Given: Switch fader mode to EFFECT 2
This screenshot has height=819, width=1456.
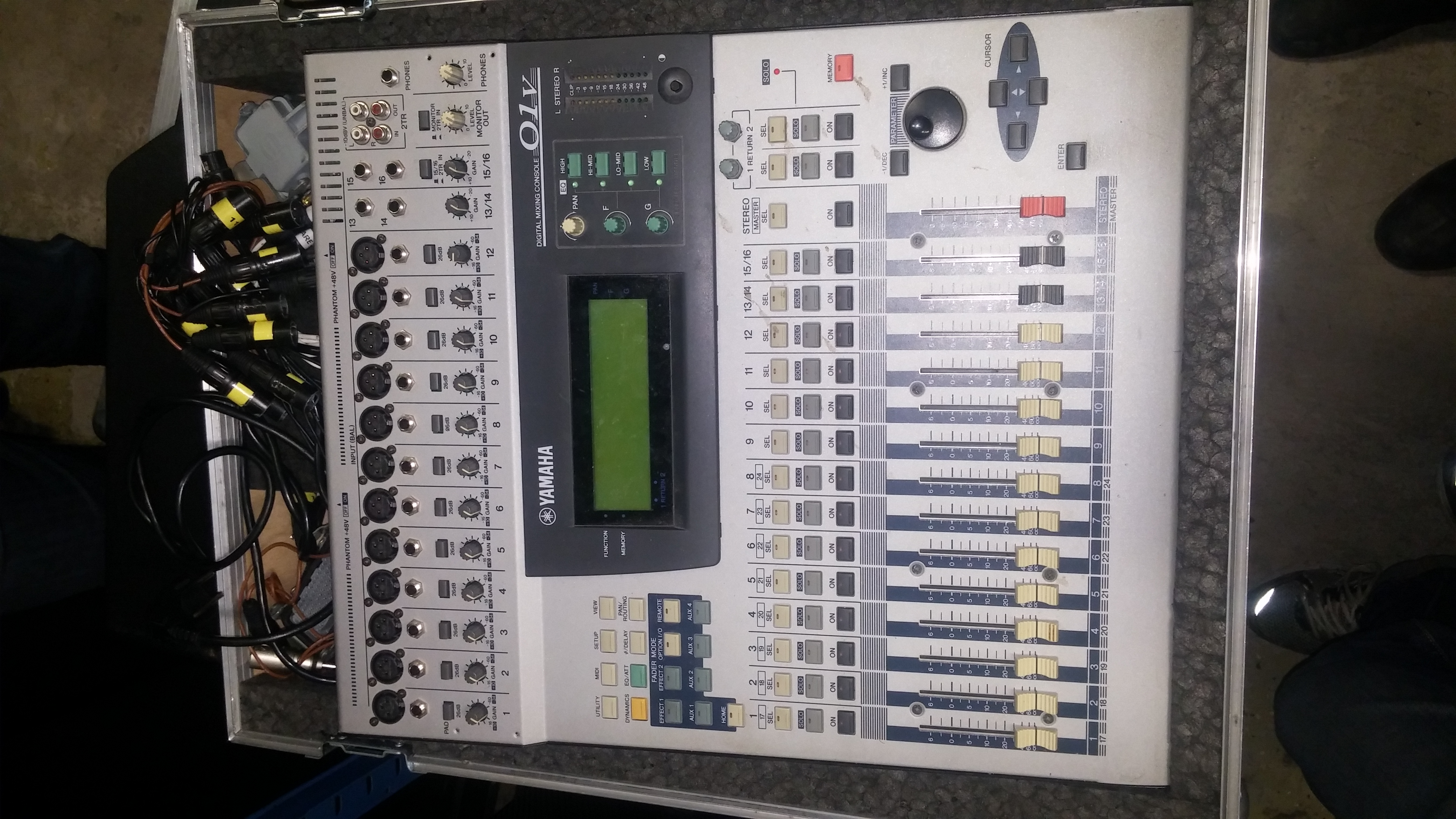Looking at the screenshot, I should pos(673,678).
